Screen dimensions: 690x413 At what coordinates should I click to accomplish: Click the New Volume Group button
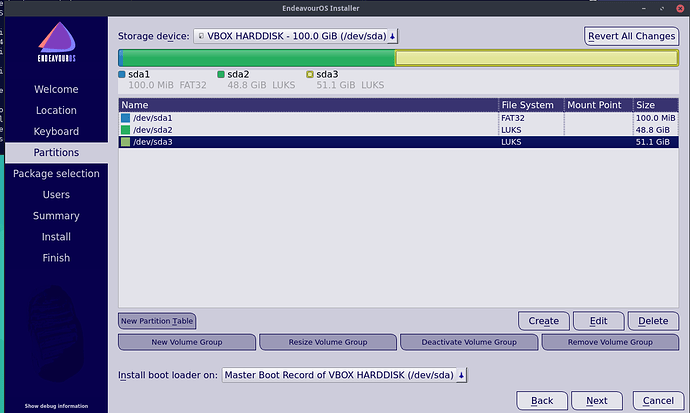[x=187, y=342]
